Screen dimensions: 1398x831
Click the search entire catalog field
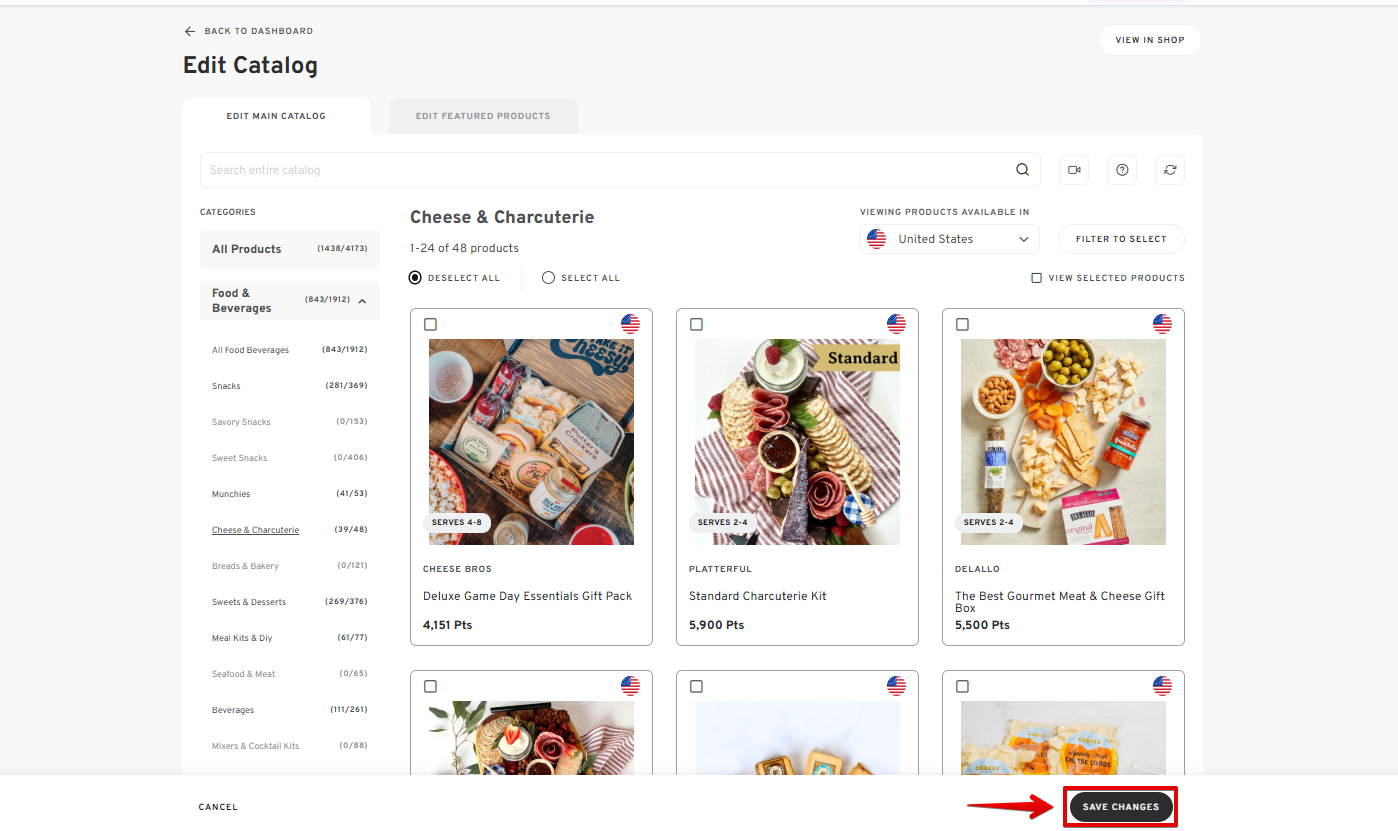(x=600, y=170)
